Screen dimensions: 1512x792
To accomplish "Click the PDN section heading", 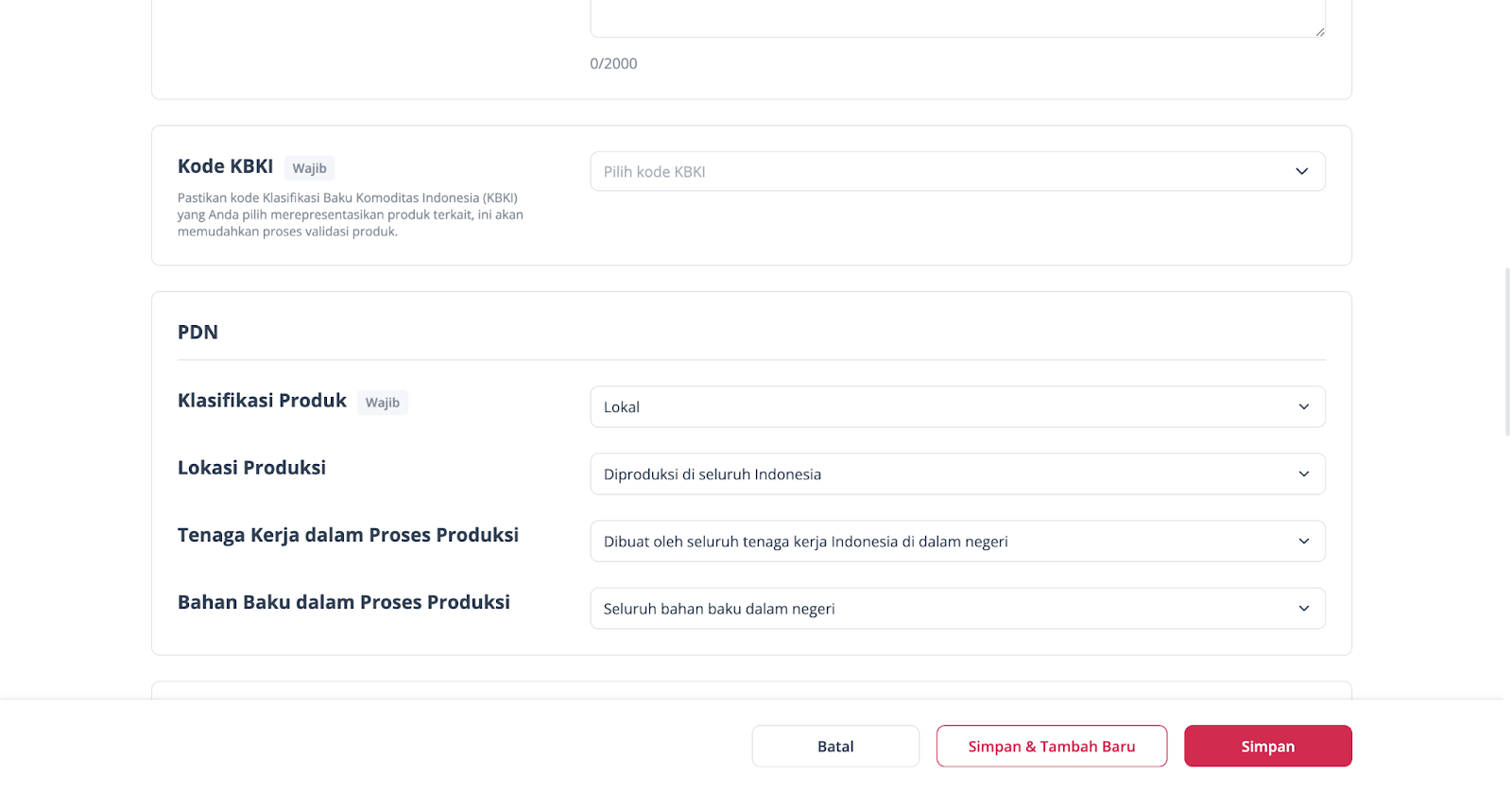I will coord(198,333).
